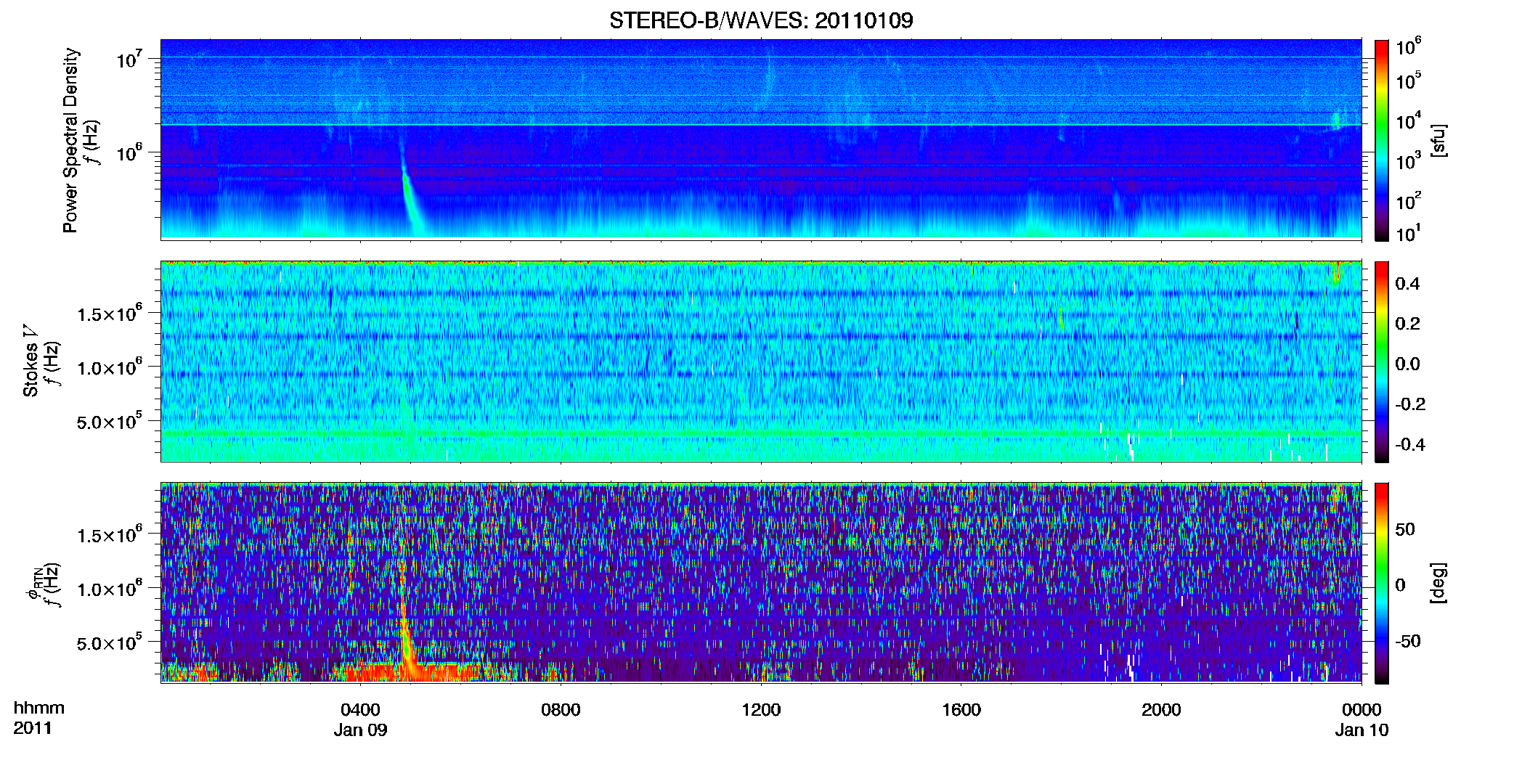Select "-0.4" on the Stokes V color bar
This screenshot has height=784, width=1522.
click(1410, 444)
